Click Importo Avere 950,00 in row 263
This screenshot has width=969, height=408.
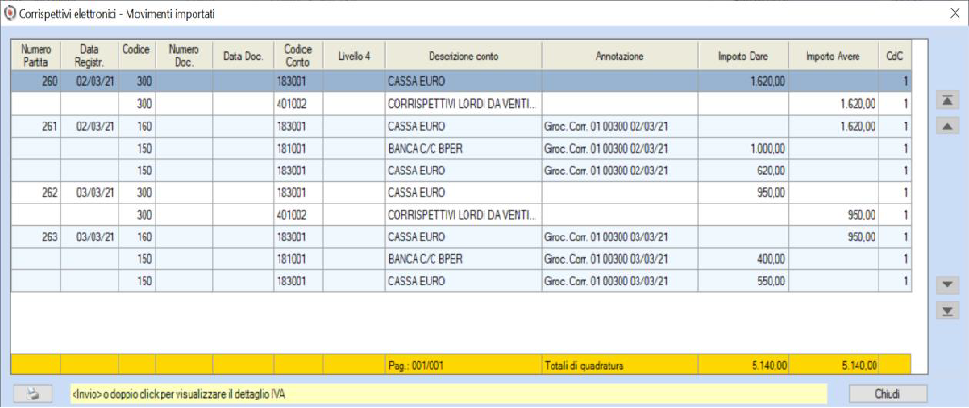[834, 237]
